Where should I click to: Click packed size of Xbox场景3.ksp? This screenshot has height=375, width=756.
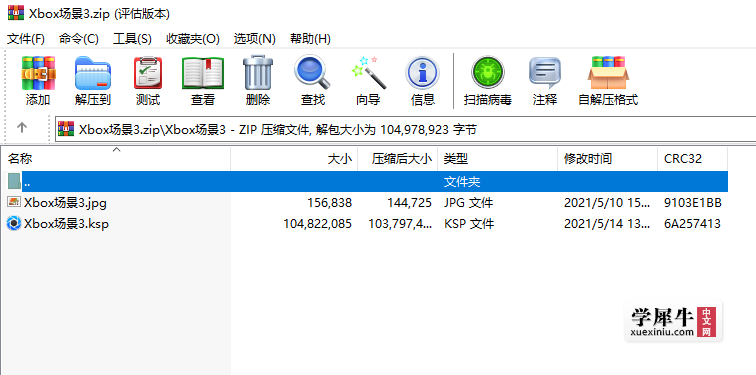[x=400, y=224]
